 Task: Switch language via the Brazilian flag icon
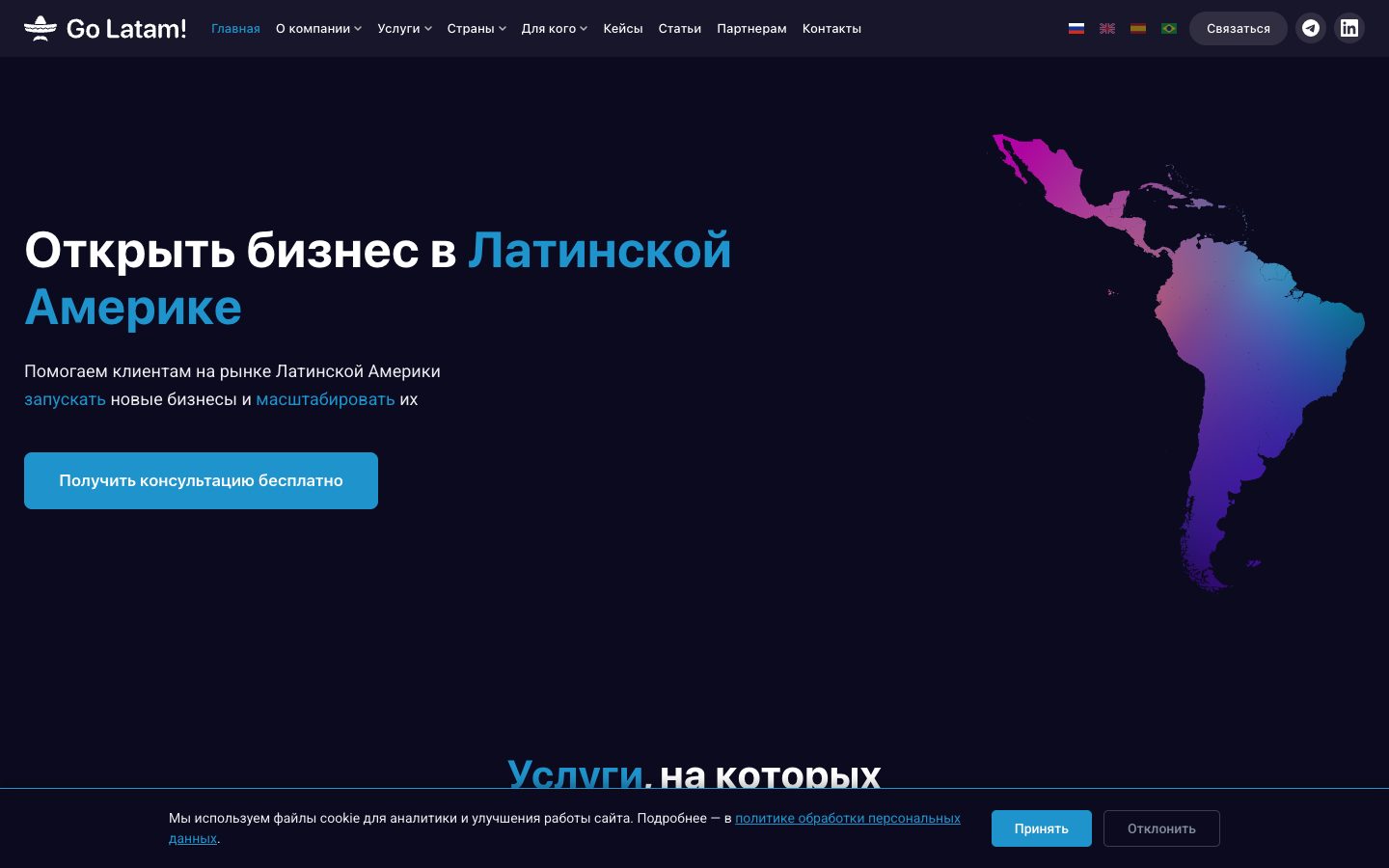coord(1169,29)
